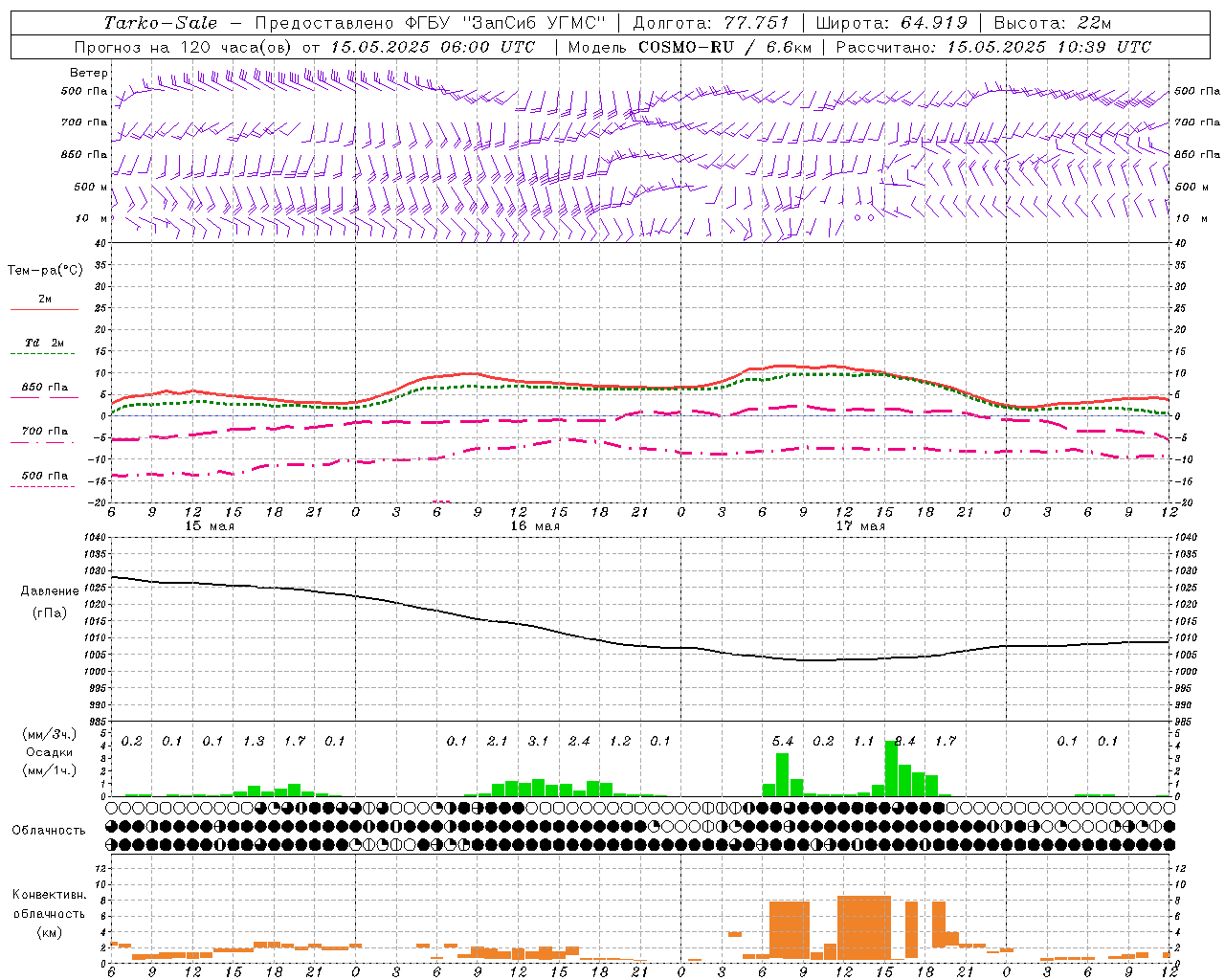The image size is (1225, 980).
Task: Click the 'Конвективн.' convective cloud label
Action: (x=49, y=895)
